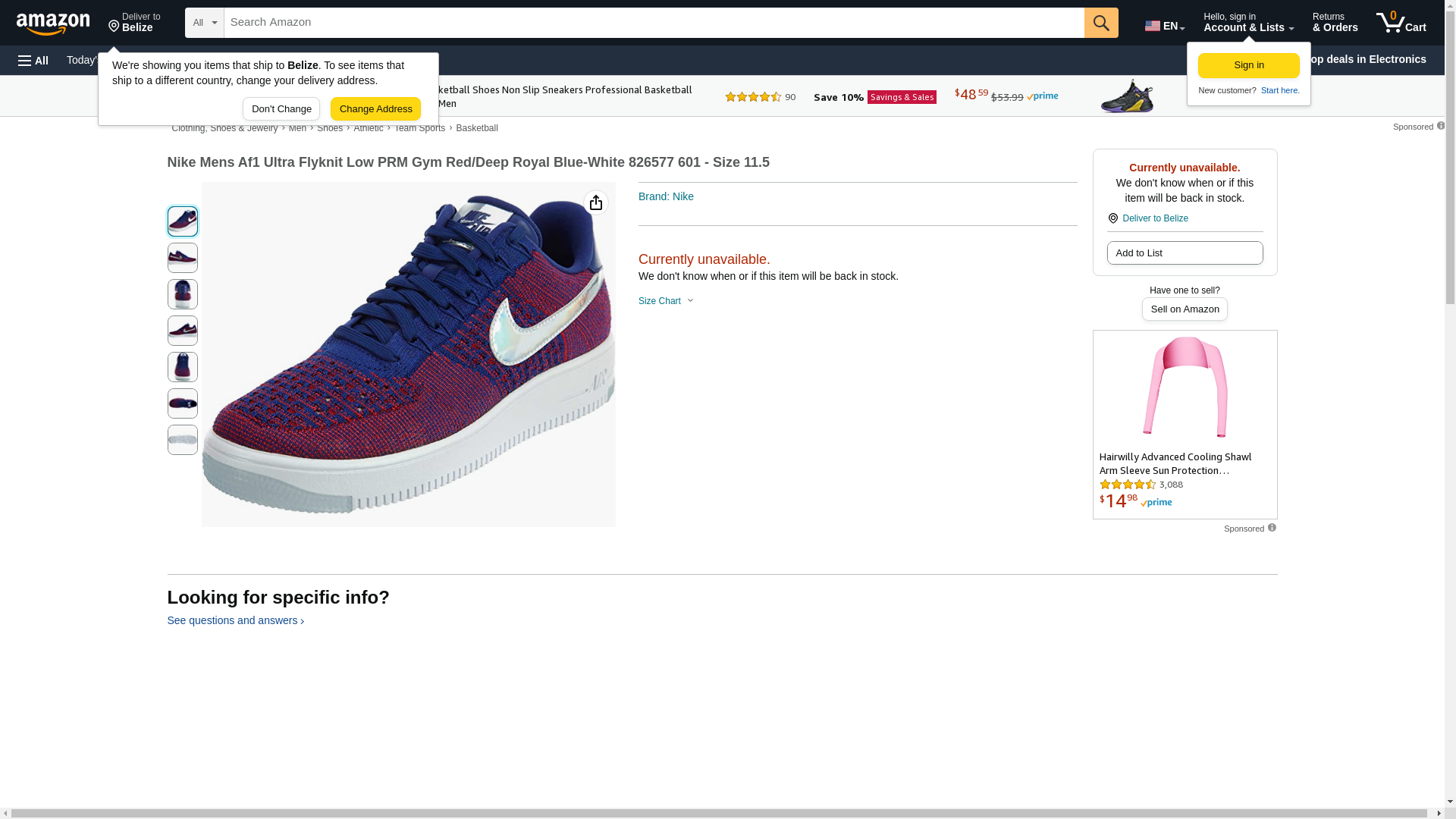
Task: Open the search category All dropdown
Action: 204,23
